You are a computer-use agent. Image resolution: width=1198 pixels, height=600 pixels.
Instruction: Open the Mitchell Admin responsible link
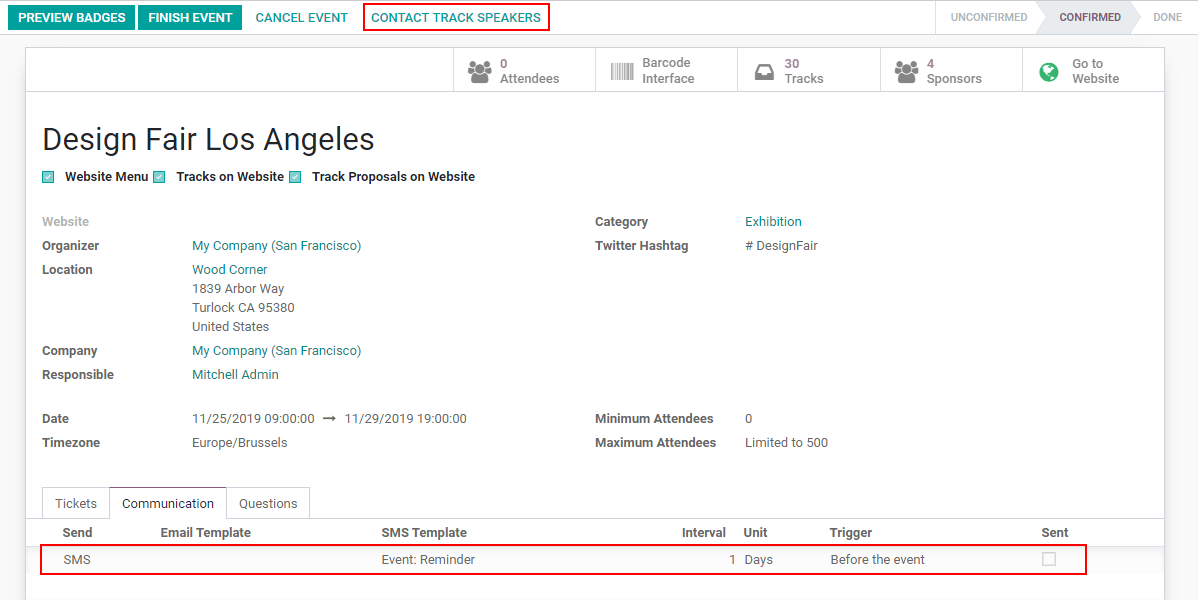click(235, 375)
